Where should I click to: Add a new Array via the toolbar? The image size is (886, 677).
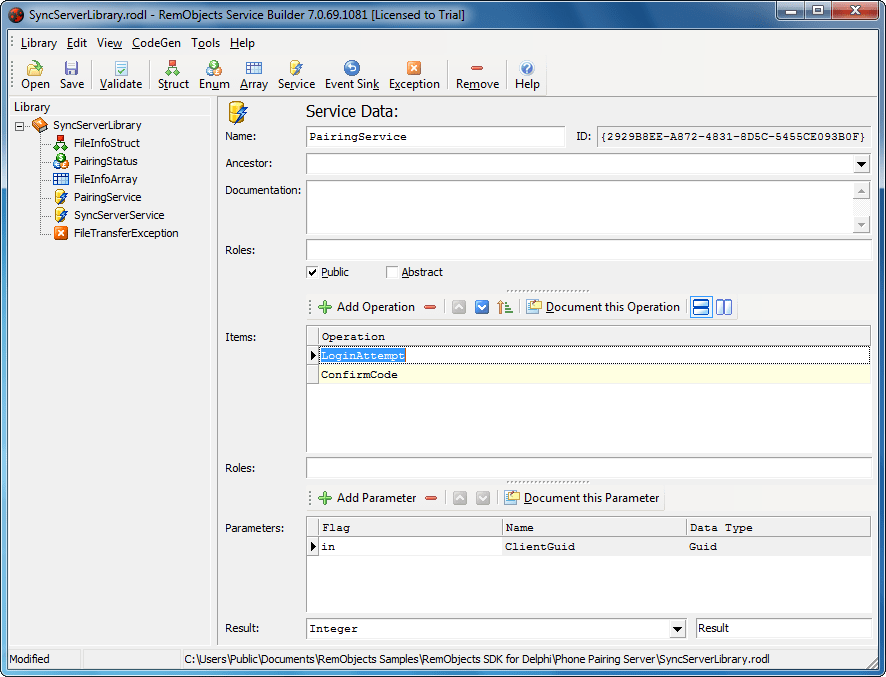(x=254, y=75)
